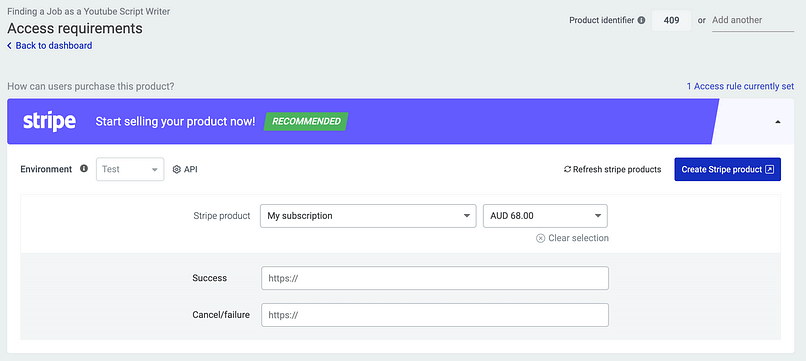Click the Stripe logo in the banner
This screenshot has height=361, width=806.
[x=49, y=122]
